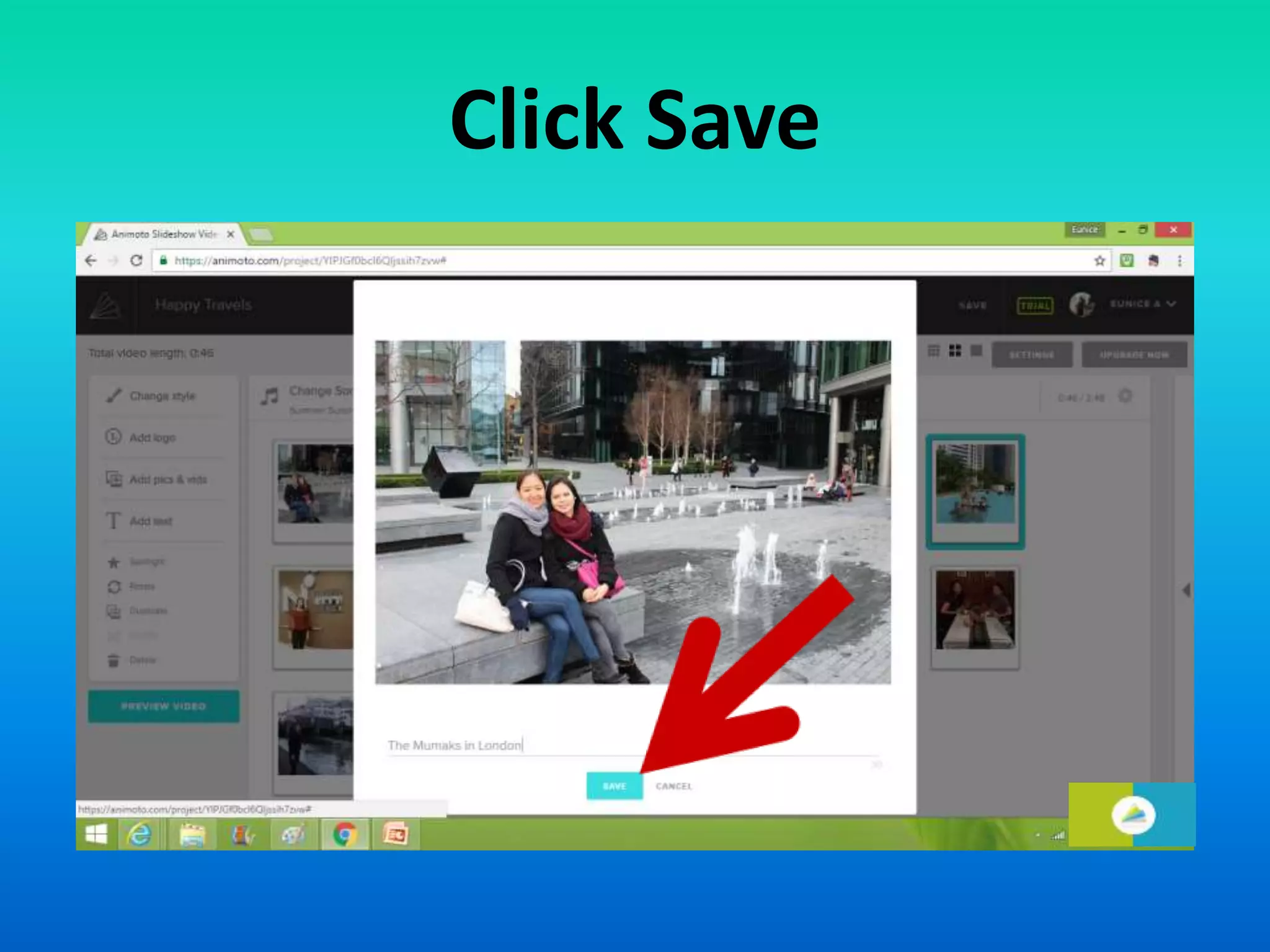Switch to the single large tile view icon

coord(976,351)
